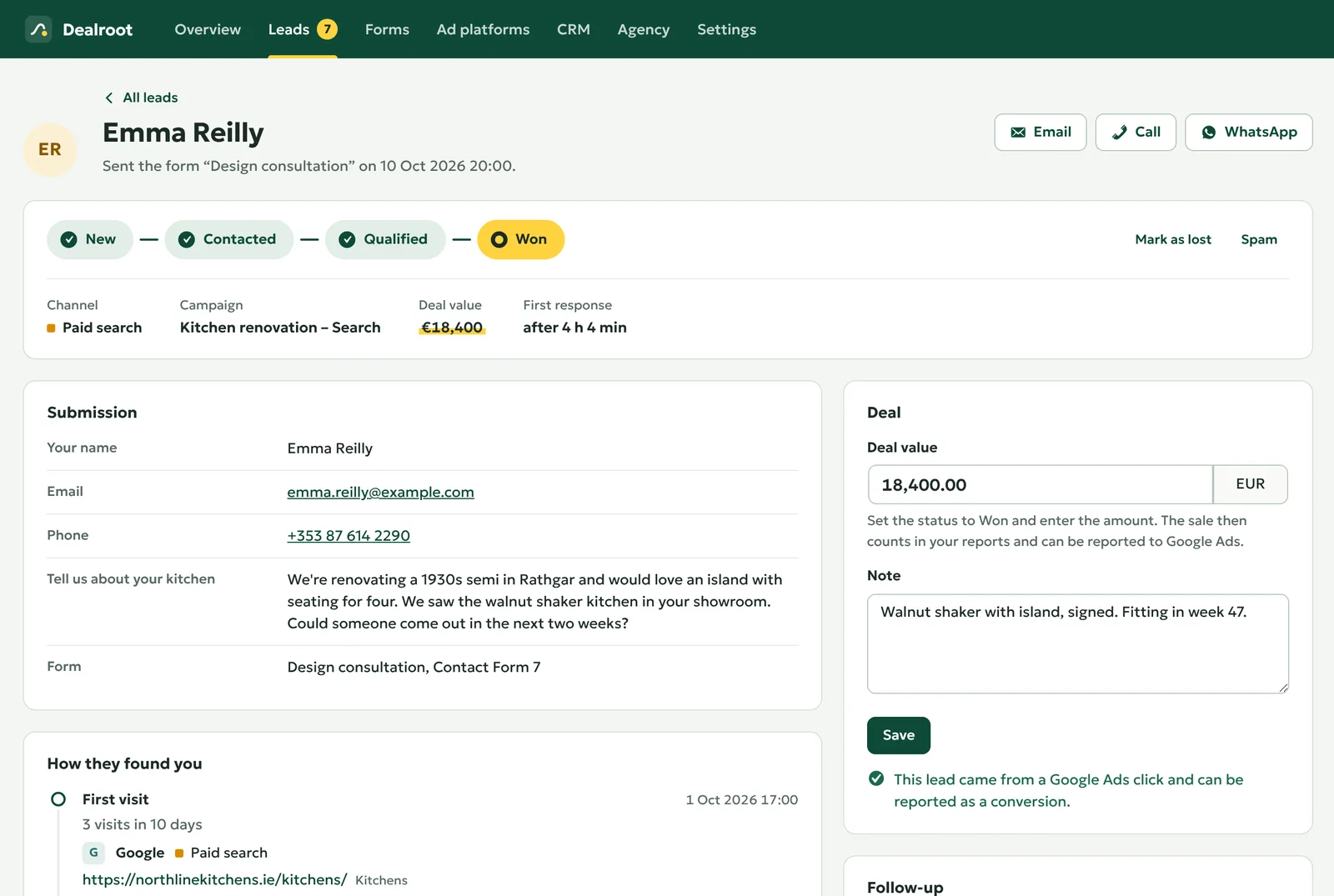Click 'after 4 h 4 min' response time
Screen dimensions: 1334x896
(574, 328)
